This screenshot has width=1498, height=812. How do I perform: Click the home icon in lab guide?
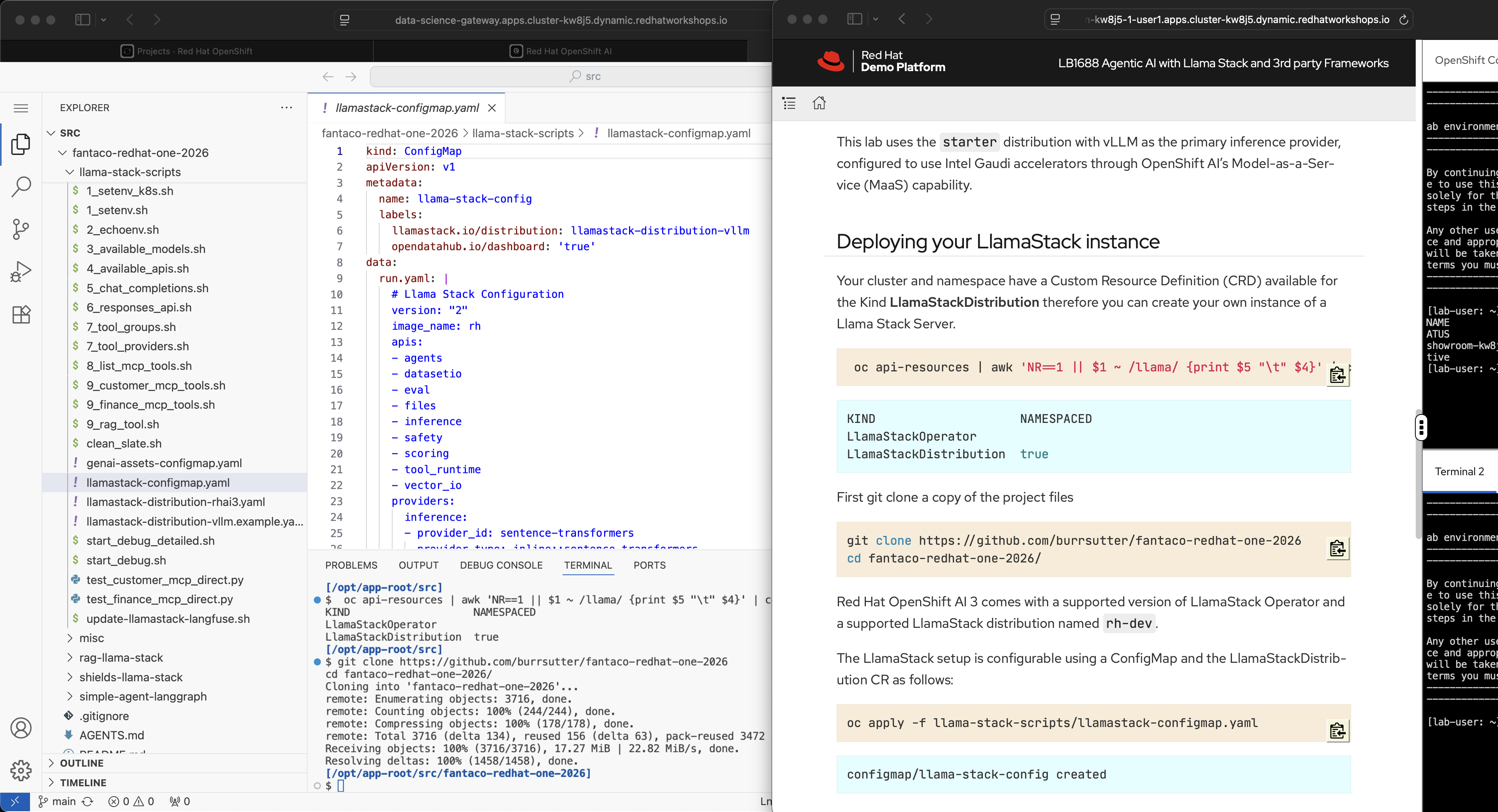point(819,103)
